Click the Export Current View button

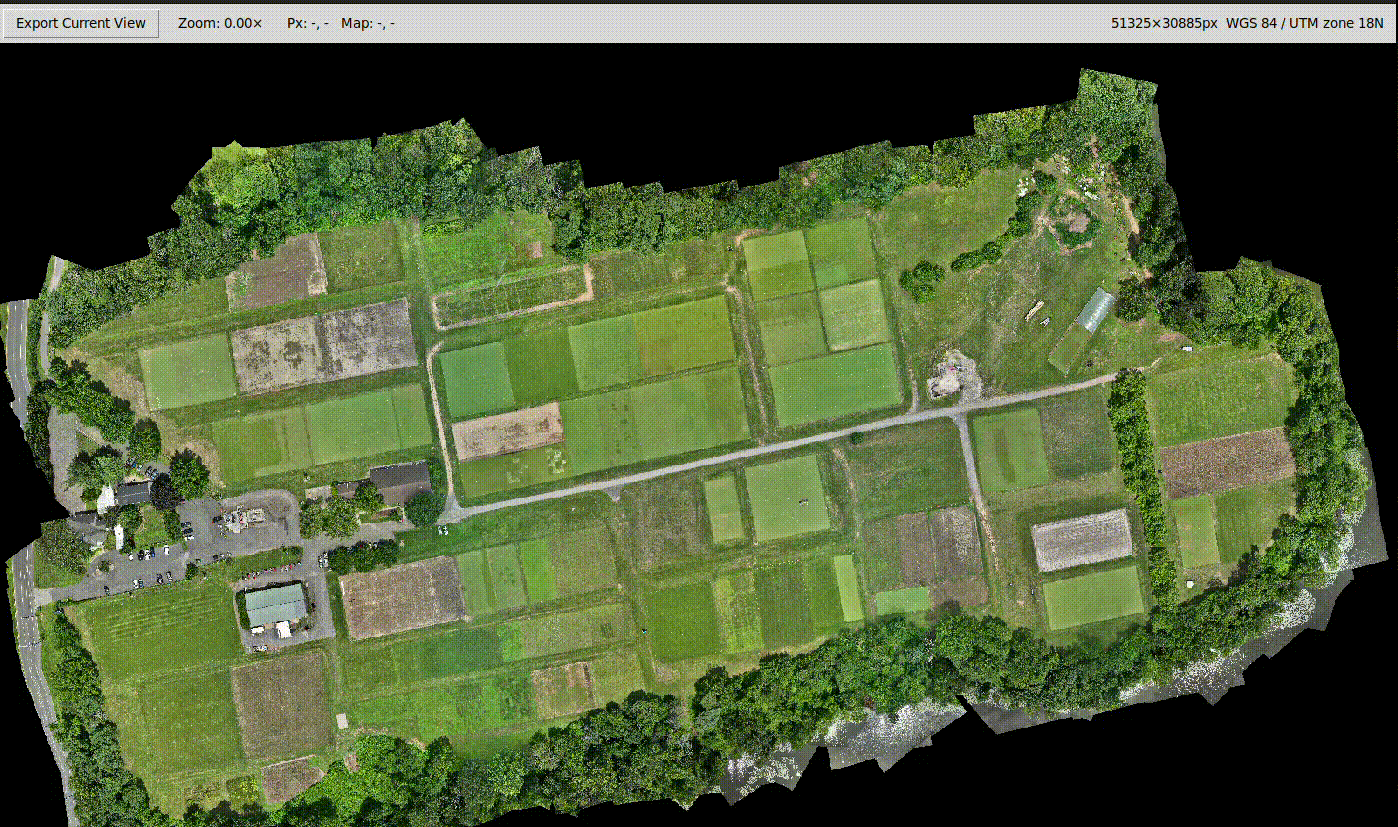pyautogui.click(x=80, y=22)
